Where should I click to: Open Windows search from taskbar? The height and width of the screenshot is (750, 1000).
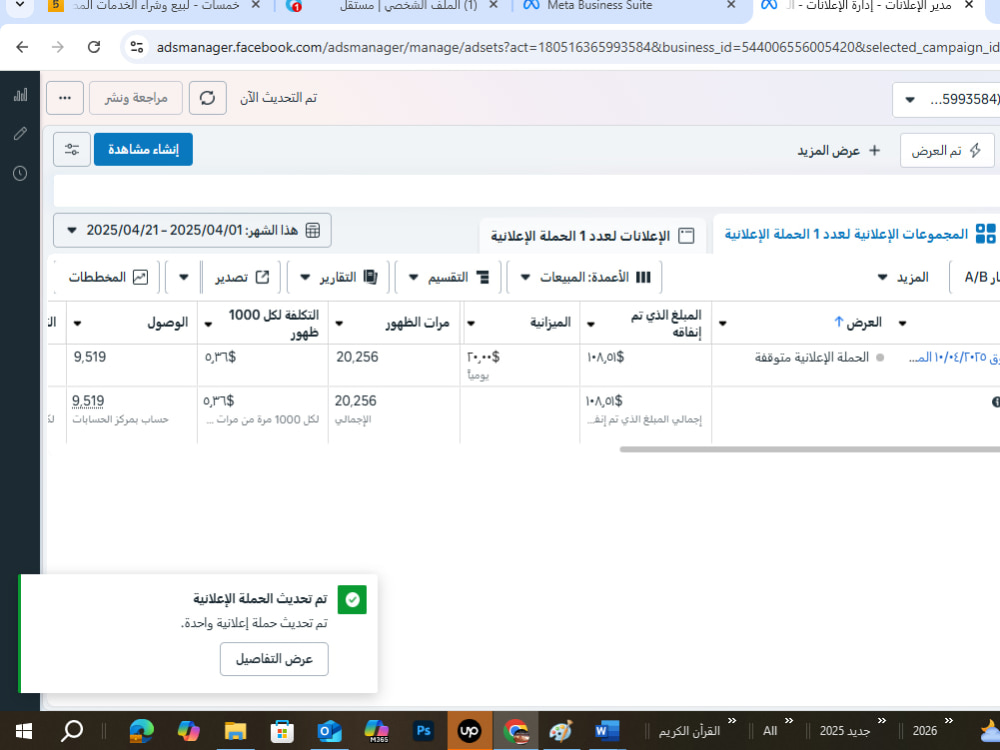point(71,731)
